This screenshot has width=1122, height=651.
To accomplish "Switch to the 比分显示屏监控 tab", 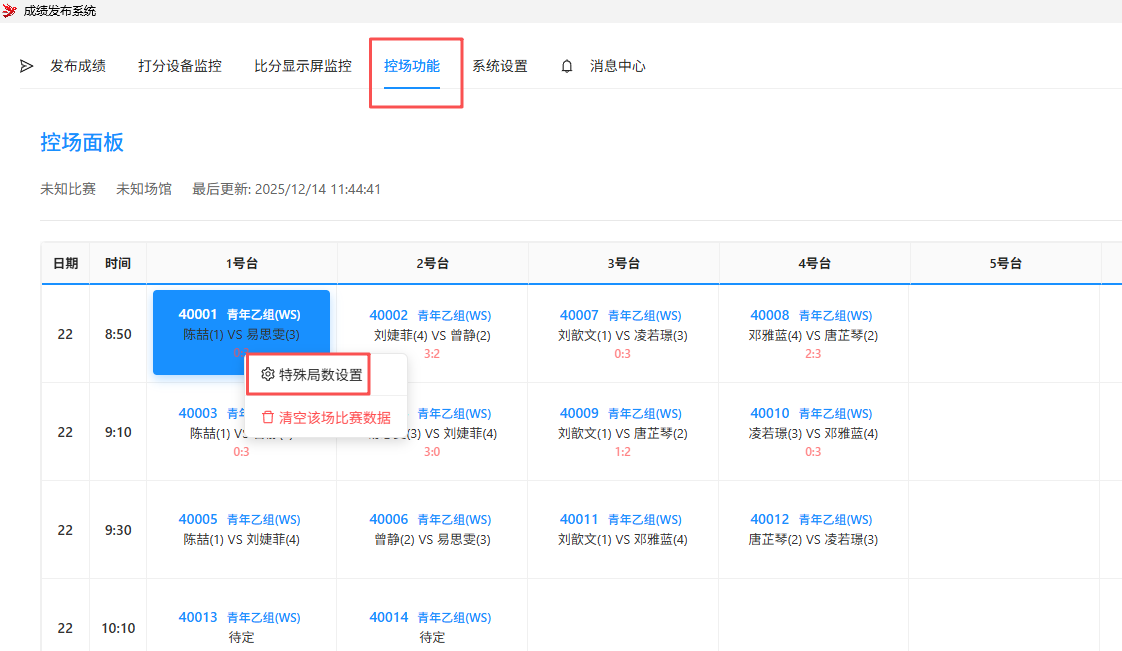I will (x=302, y=65).
